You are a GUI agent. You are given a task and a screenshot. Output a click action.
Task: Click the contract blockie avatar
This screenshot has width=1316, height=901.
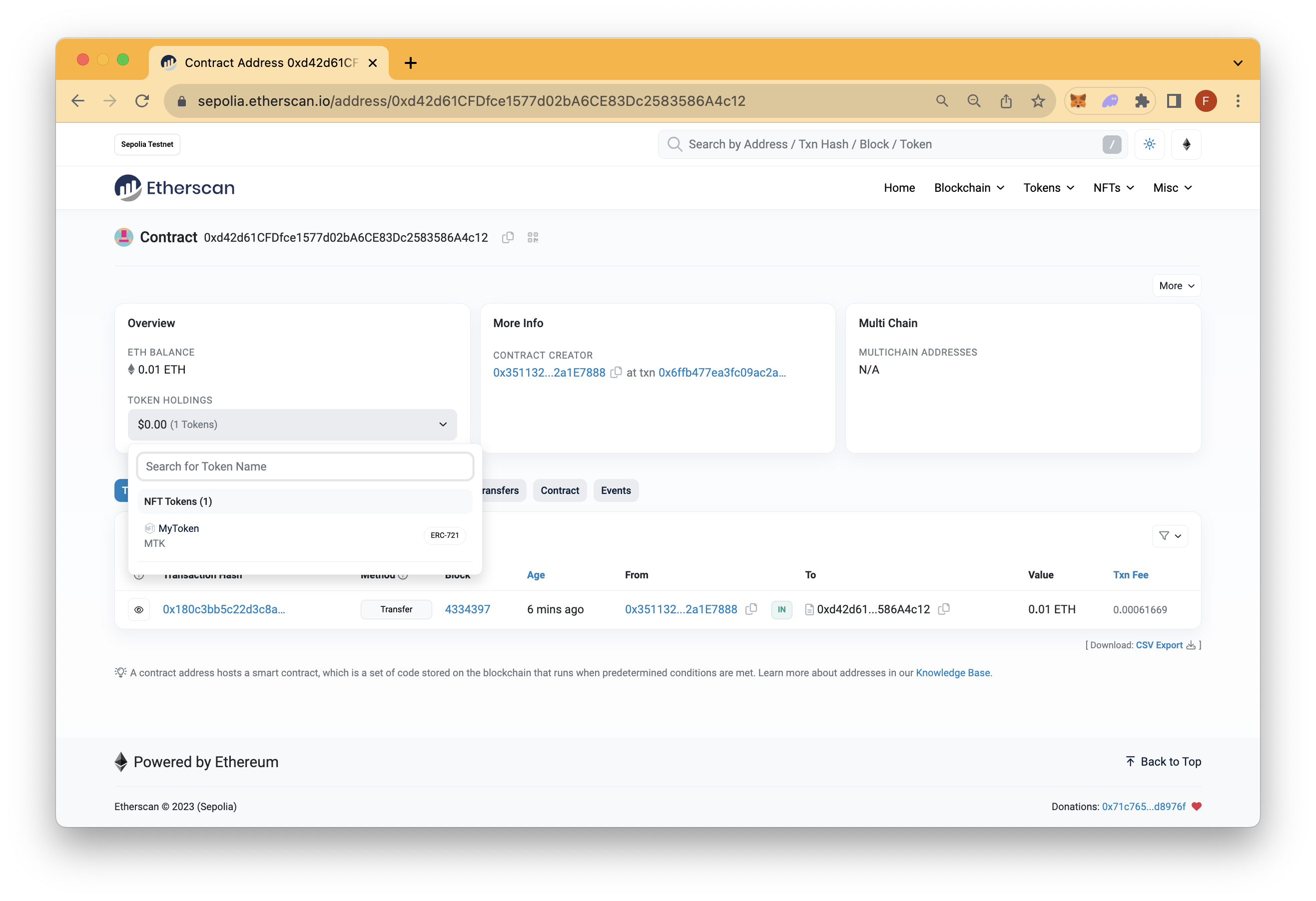(123, 237)
